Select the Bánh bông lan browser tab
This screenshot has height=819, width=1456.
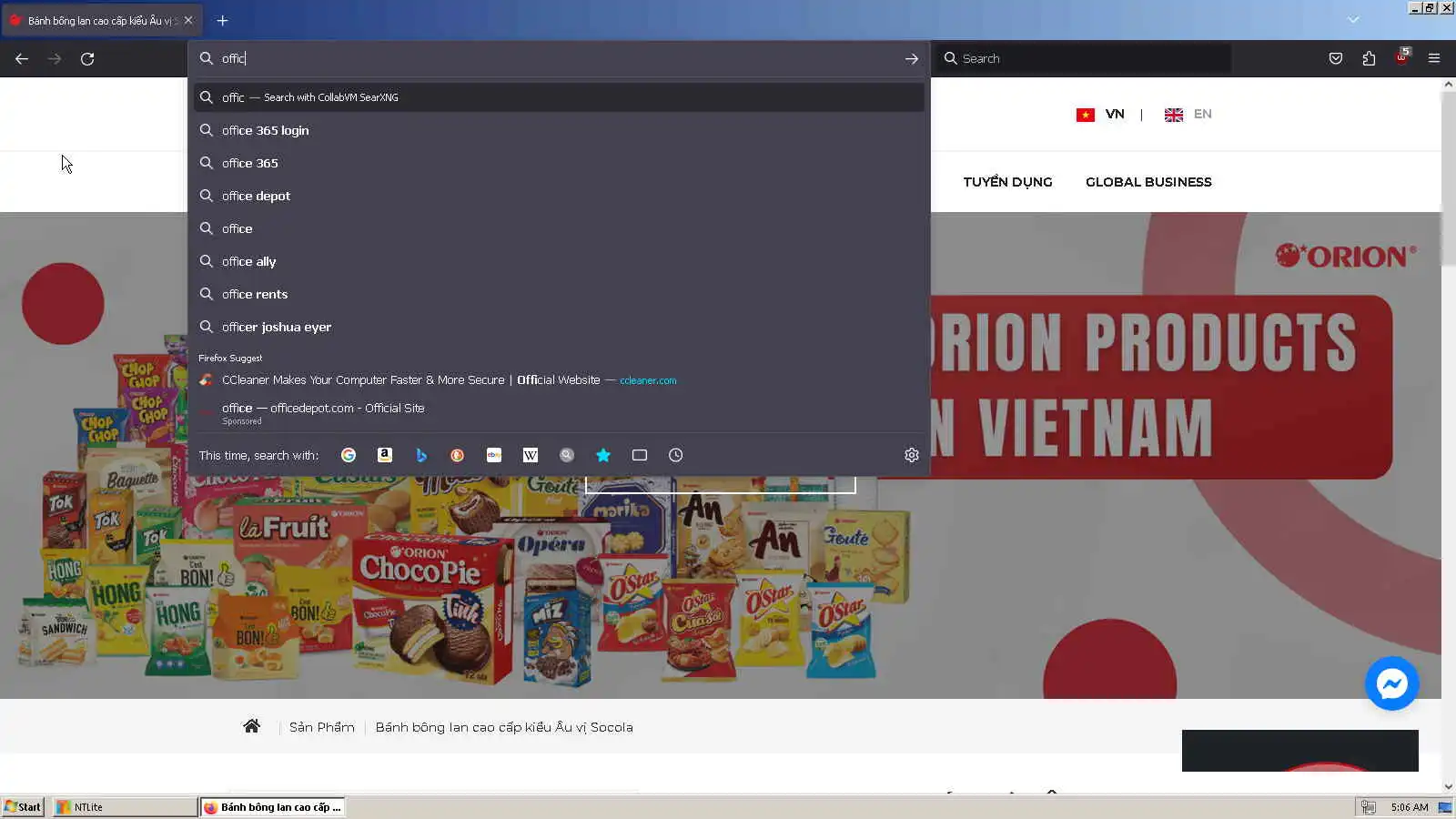(101, 20)
